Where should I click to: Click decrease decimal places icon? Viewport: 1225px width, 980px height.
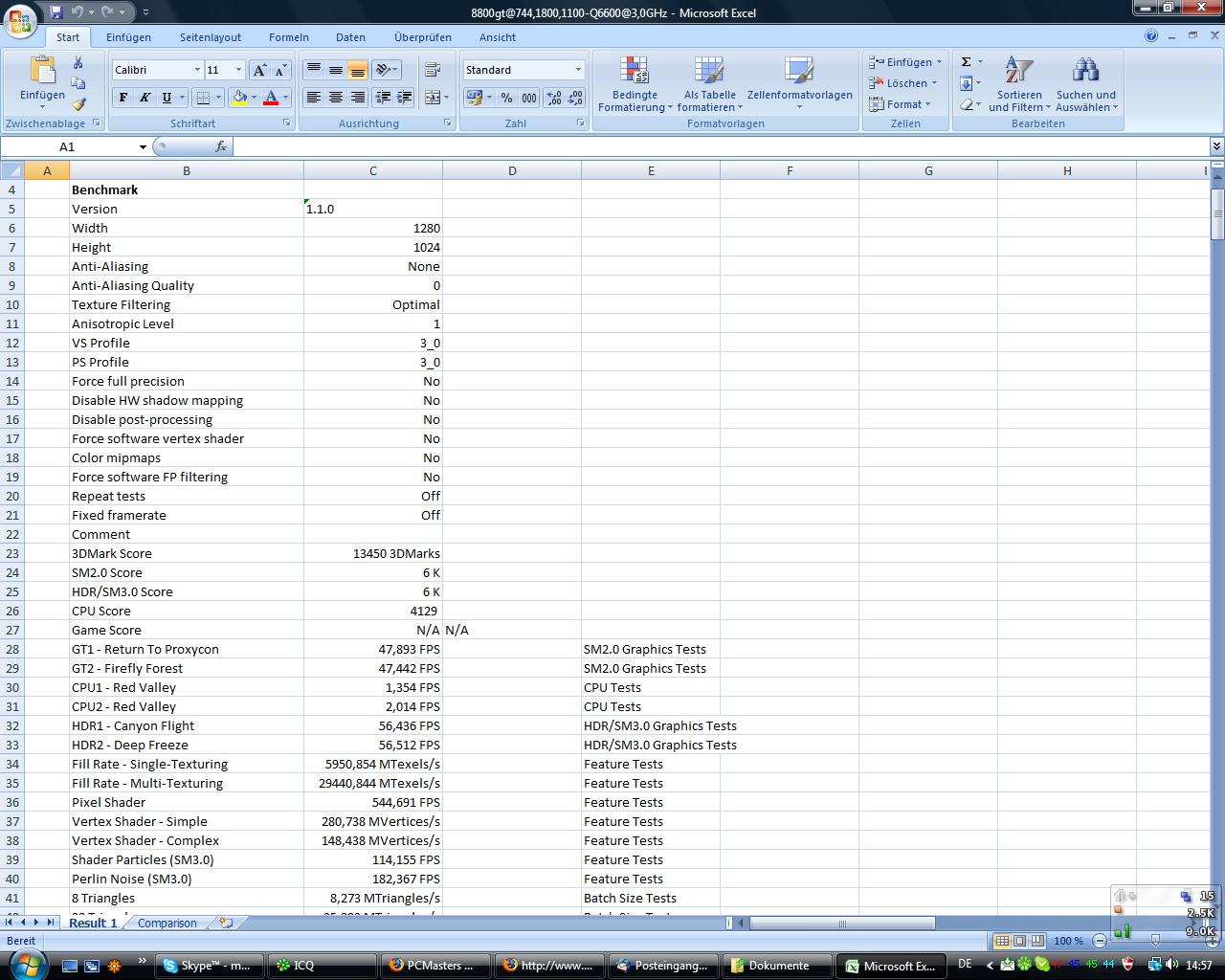[575, 98]
